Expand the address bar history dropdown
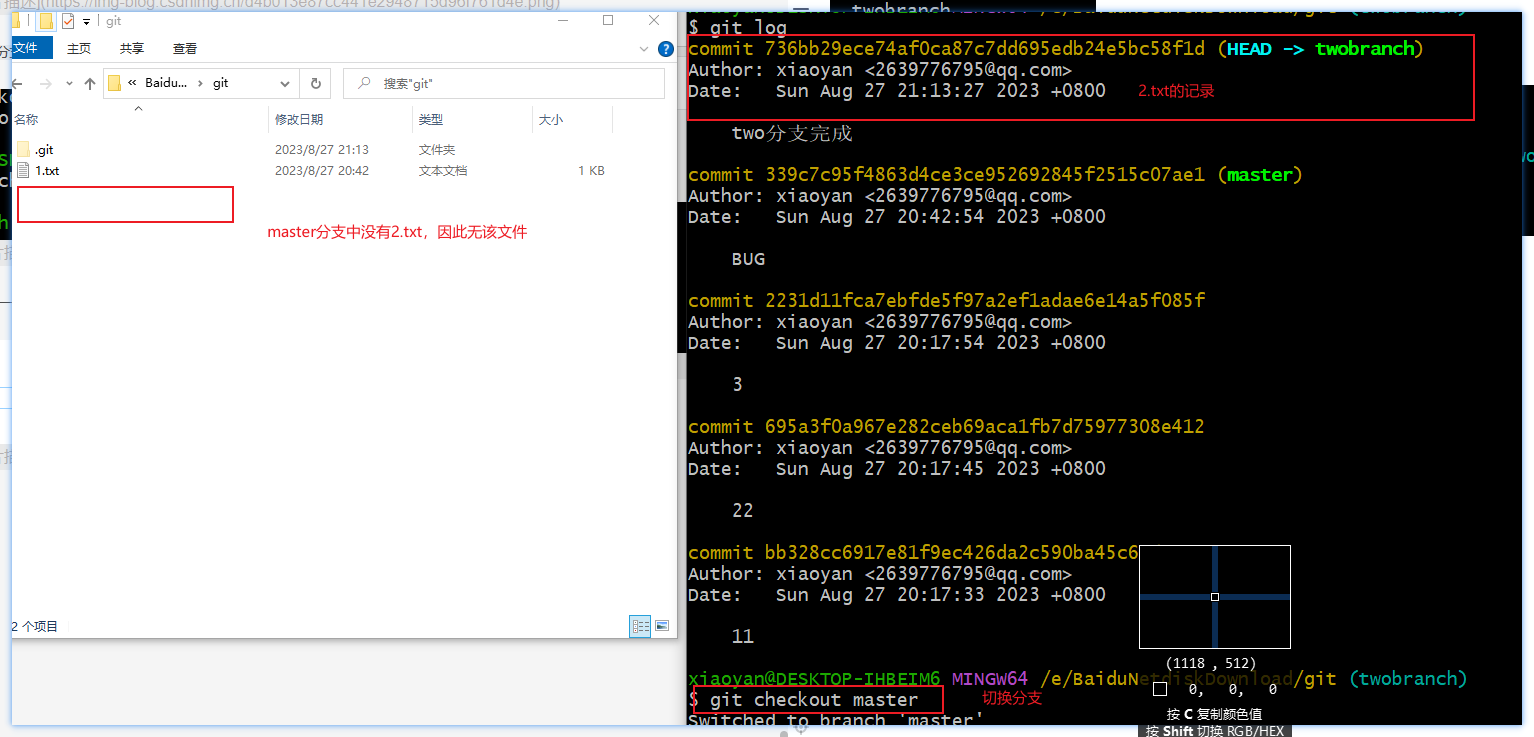 tap(285, 84)
